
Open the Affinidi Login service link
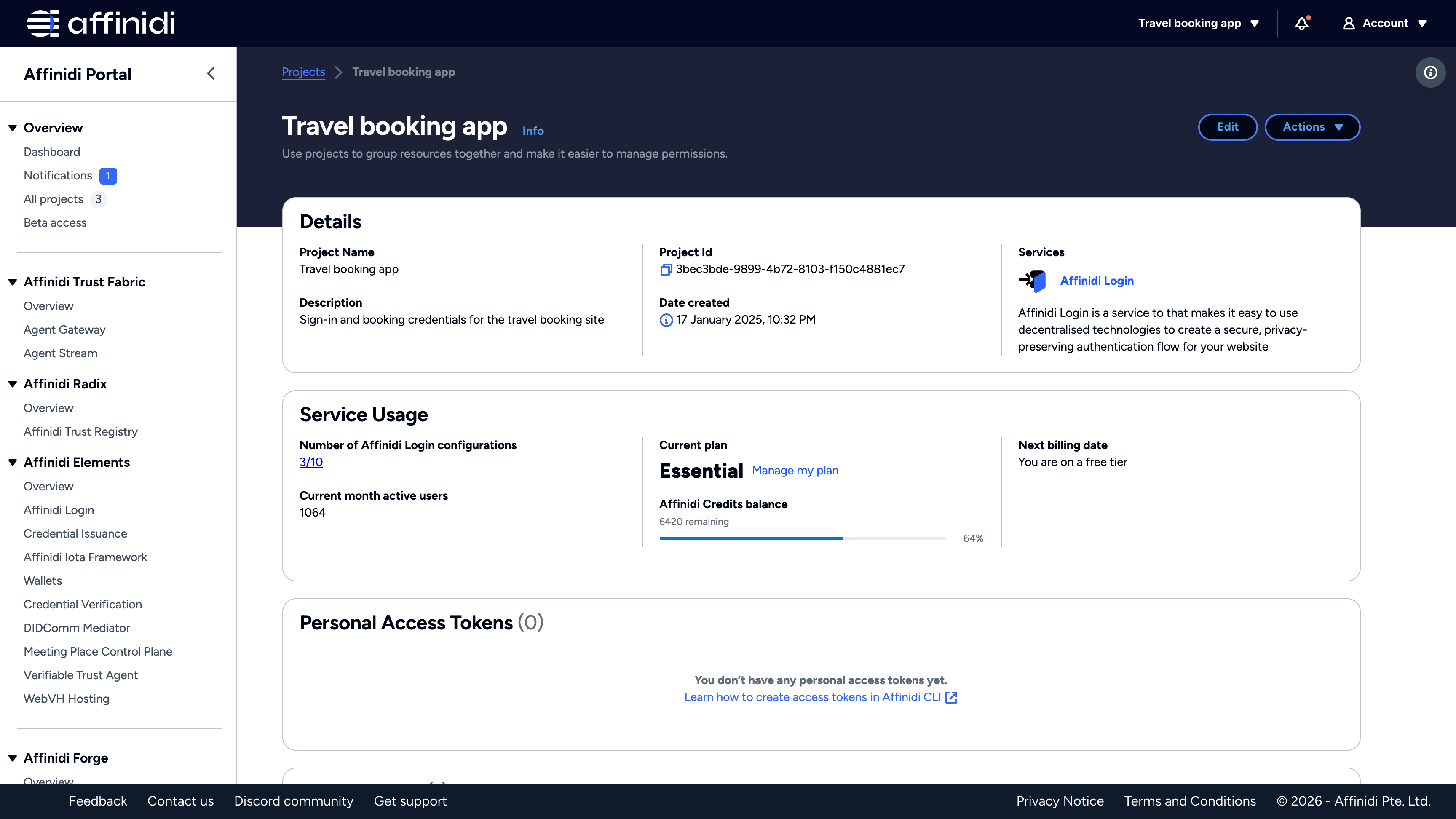point(1097,281)
